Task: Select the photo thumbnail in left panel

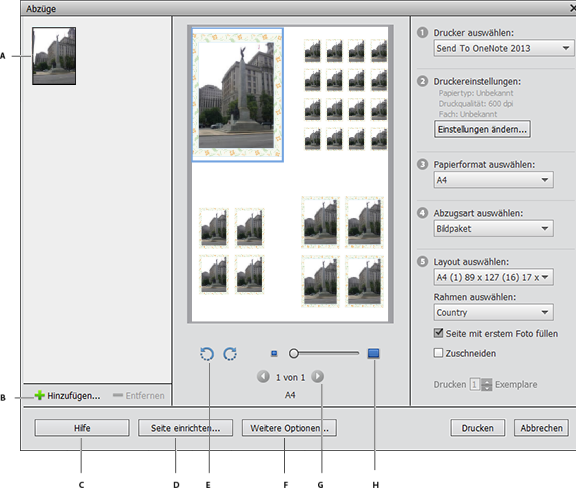Action: click(54, 56)
